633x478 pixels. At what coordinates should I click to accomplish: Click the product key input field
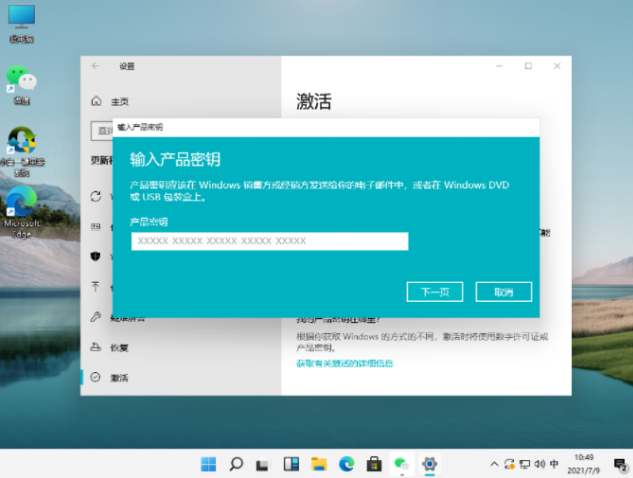[269, 241]
